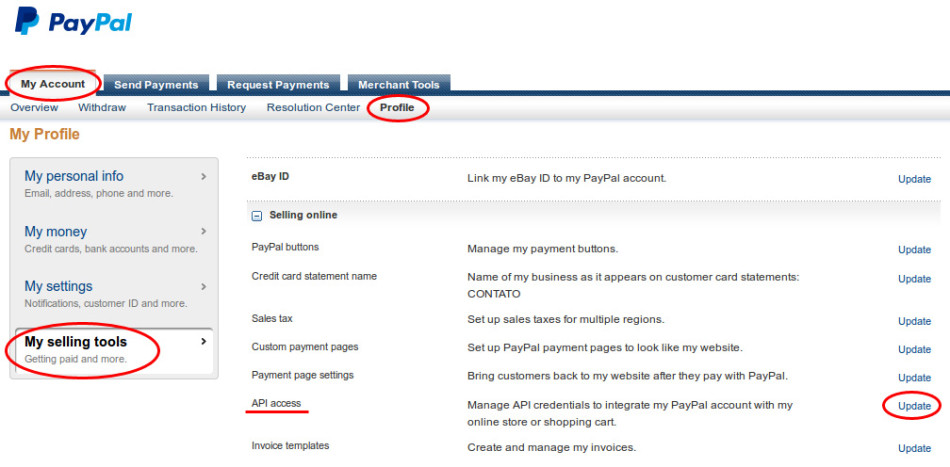This screenshot has height=467, width=950.
Task: Click the Invoice templates label
Action: coord(290,445)
